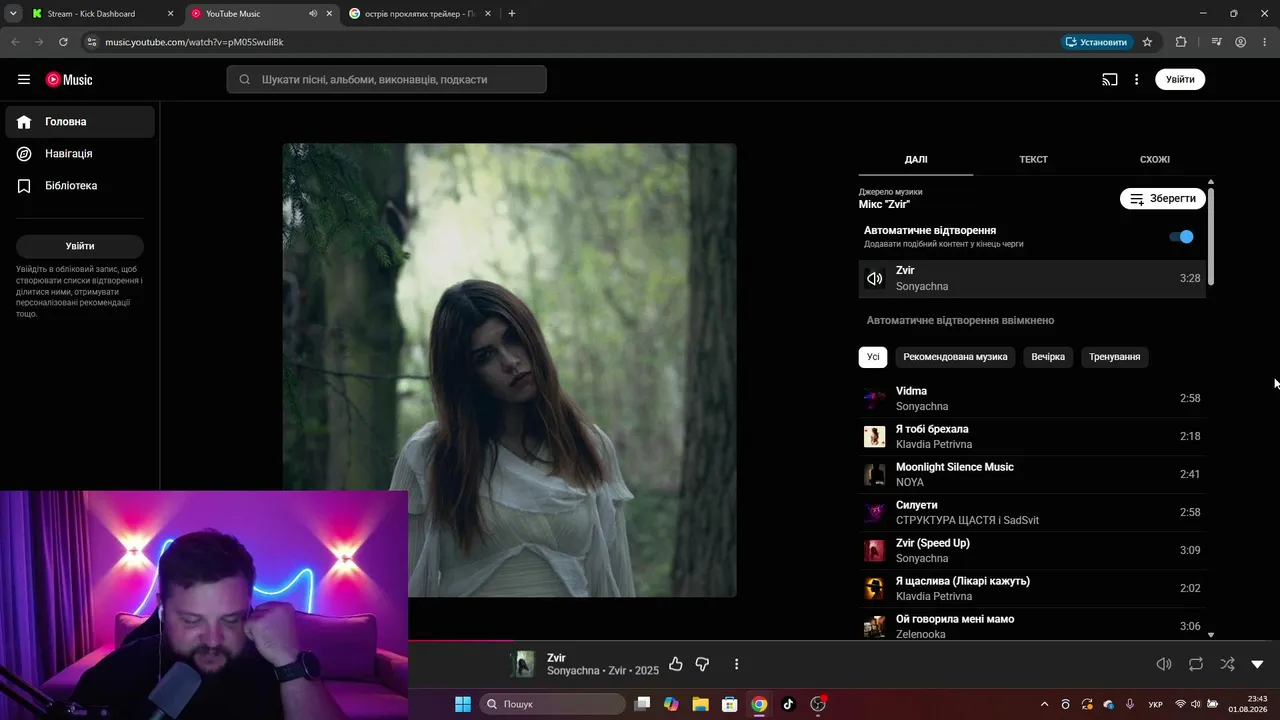Play Я щаслива (Лікарі кажуть) from queue
This screenshot has width=1280, height=720.
1032,589
